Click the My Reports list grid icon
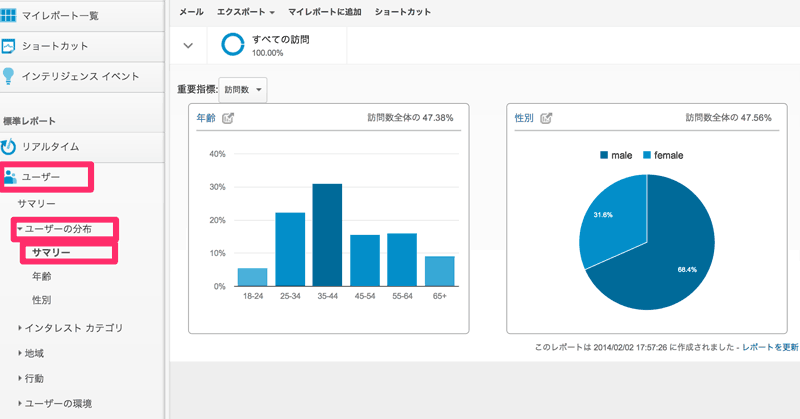The height and width of the screenshot is (419, 800). [x=9, y=16]
